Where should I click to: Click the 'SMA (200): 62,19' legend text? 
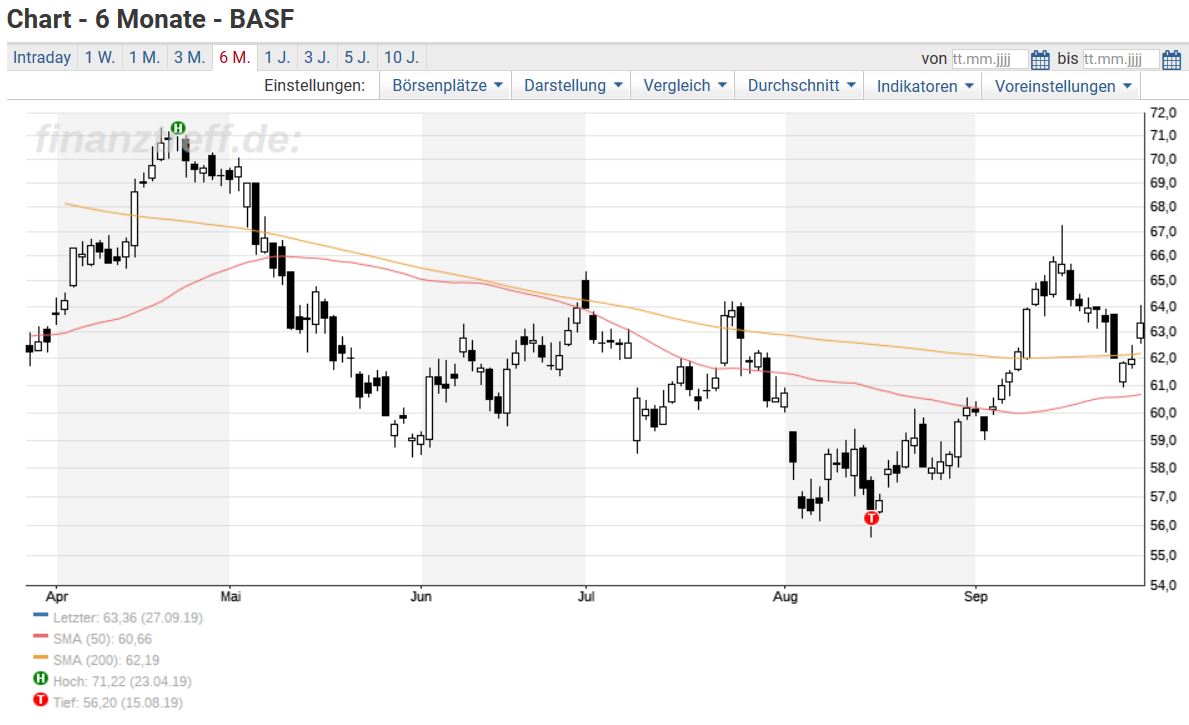pyautogui.click(x=106, y=660)
